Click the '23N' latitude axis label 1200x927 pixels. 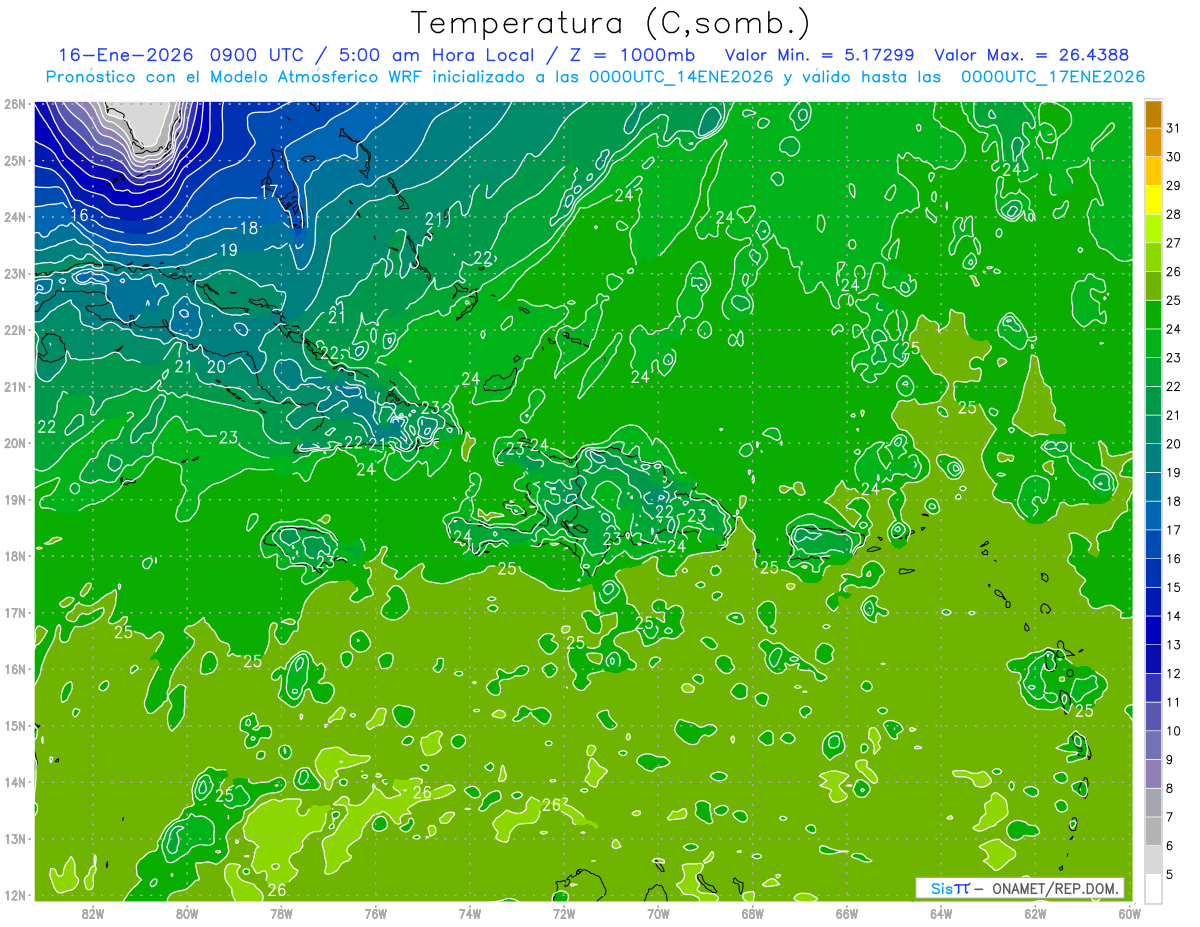tap(15, 273)
